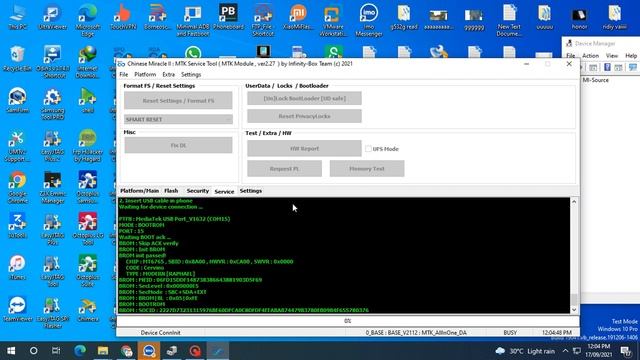Click the log scrollbar down arrow
This screenshot has height=360, width=640.
(x=574, y=309)
